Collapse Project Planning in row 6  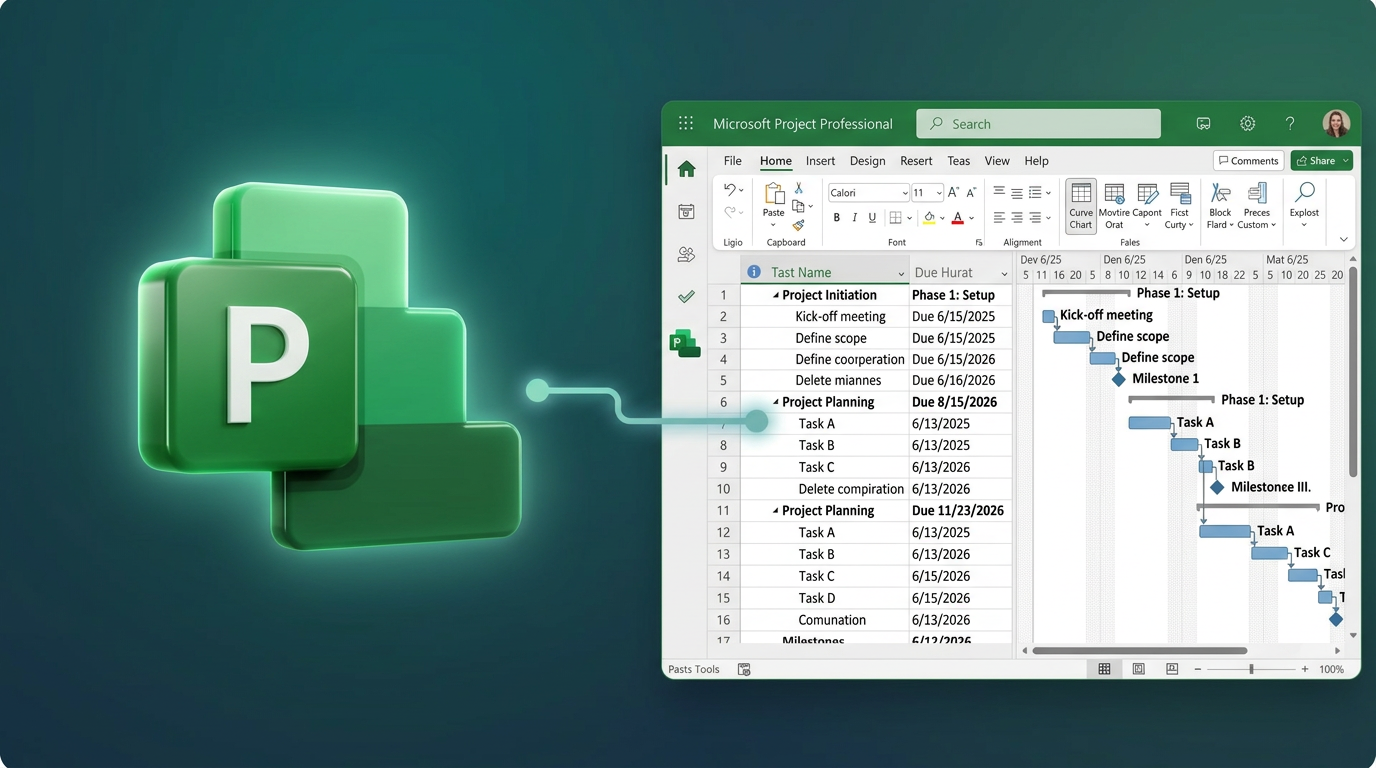coord(775,402)
